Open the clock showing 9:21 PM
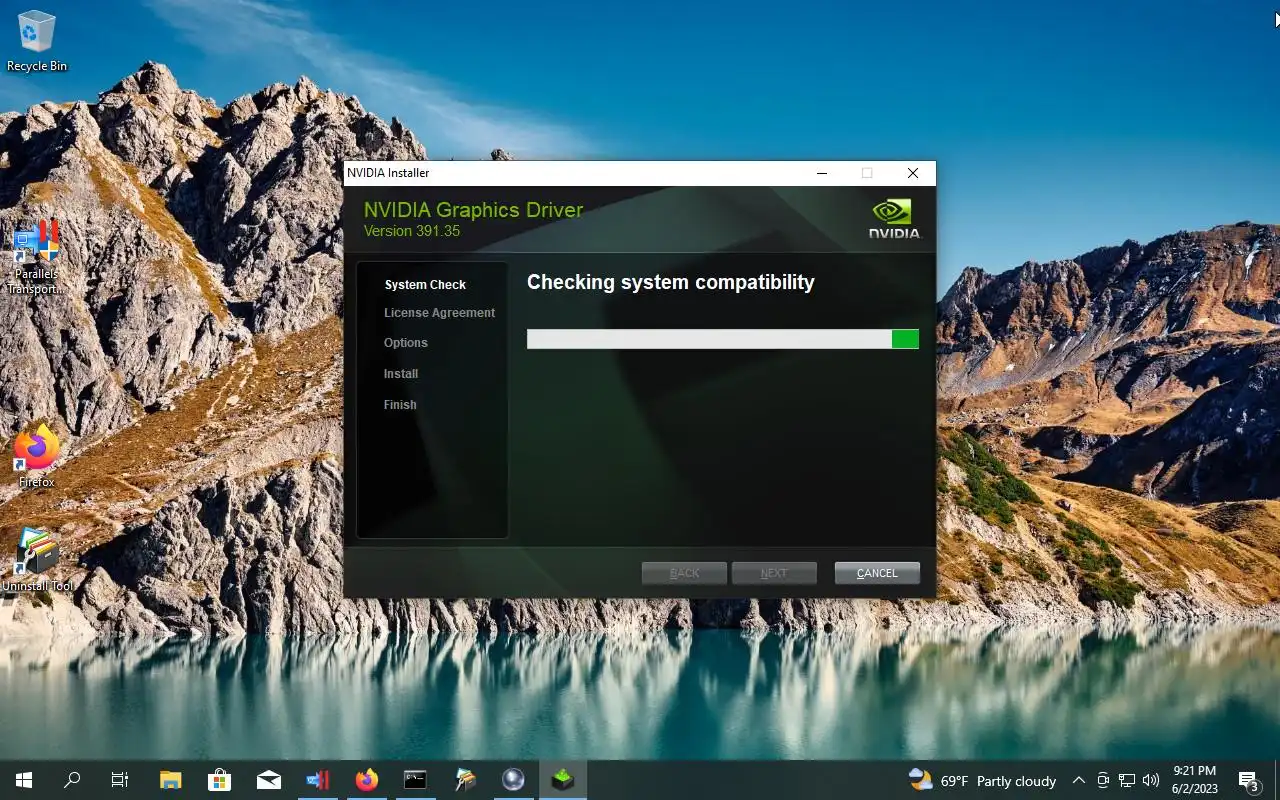This screenshot has height=800, width=1280. (x=1194, y=780)
